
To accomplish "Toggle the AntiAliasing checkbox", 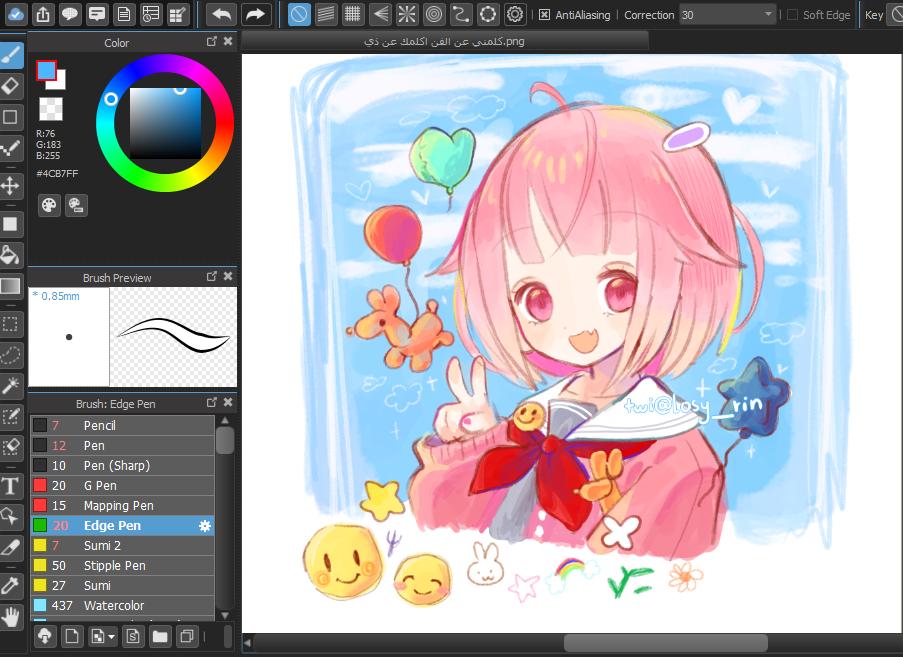I will (544, 15).
